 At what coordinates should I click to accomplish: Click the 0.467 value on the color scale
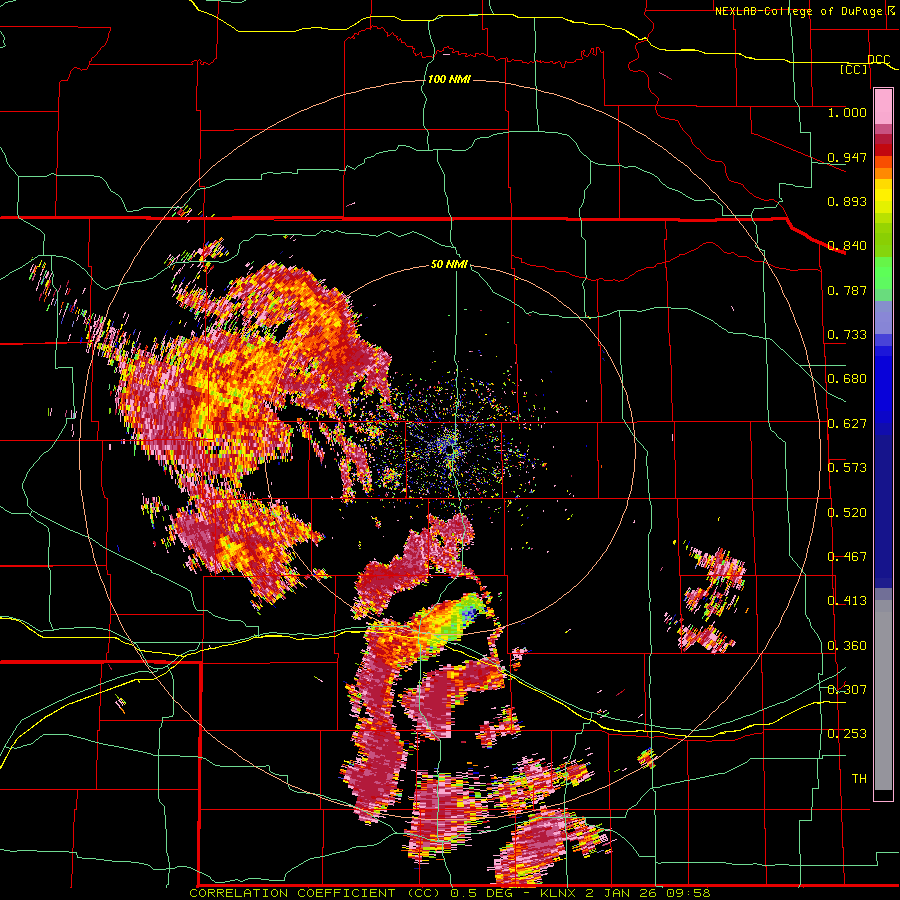(x=847, y=557)
